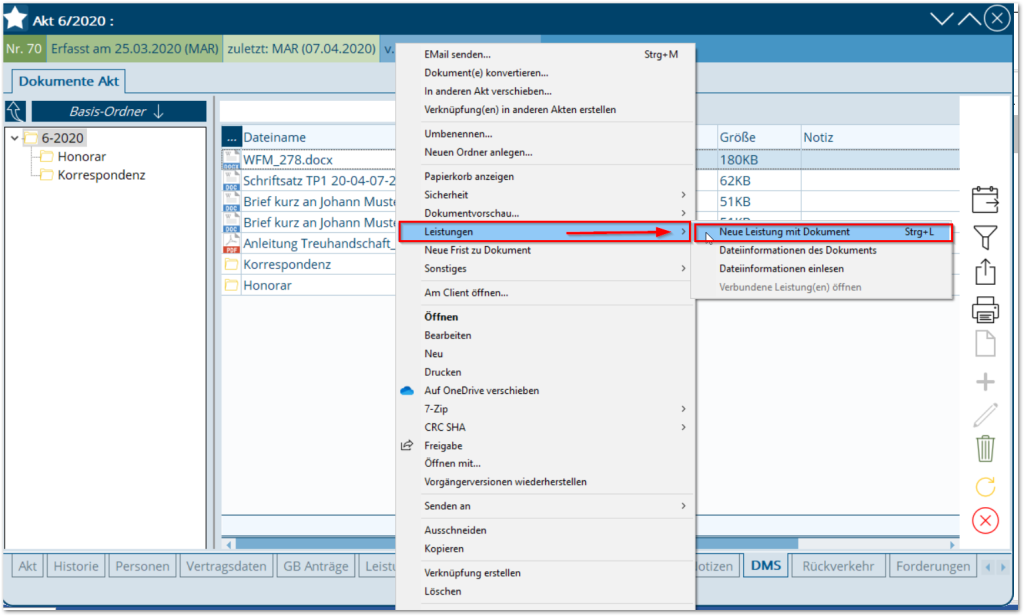Click the share/export icon in right toolbar
The image size is (1024, 616).
pos(986,272)
